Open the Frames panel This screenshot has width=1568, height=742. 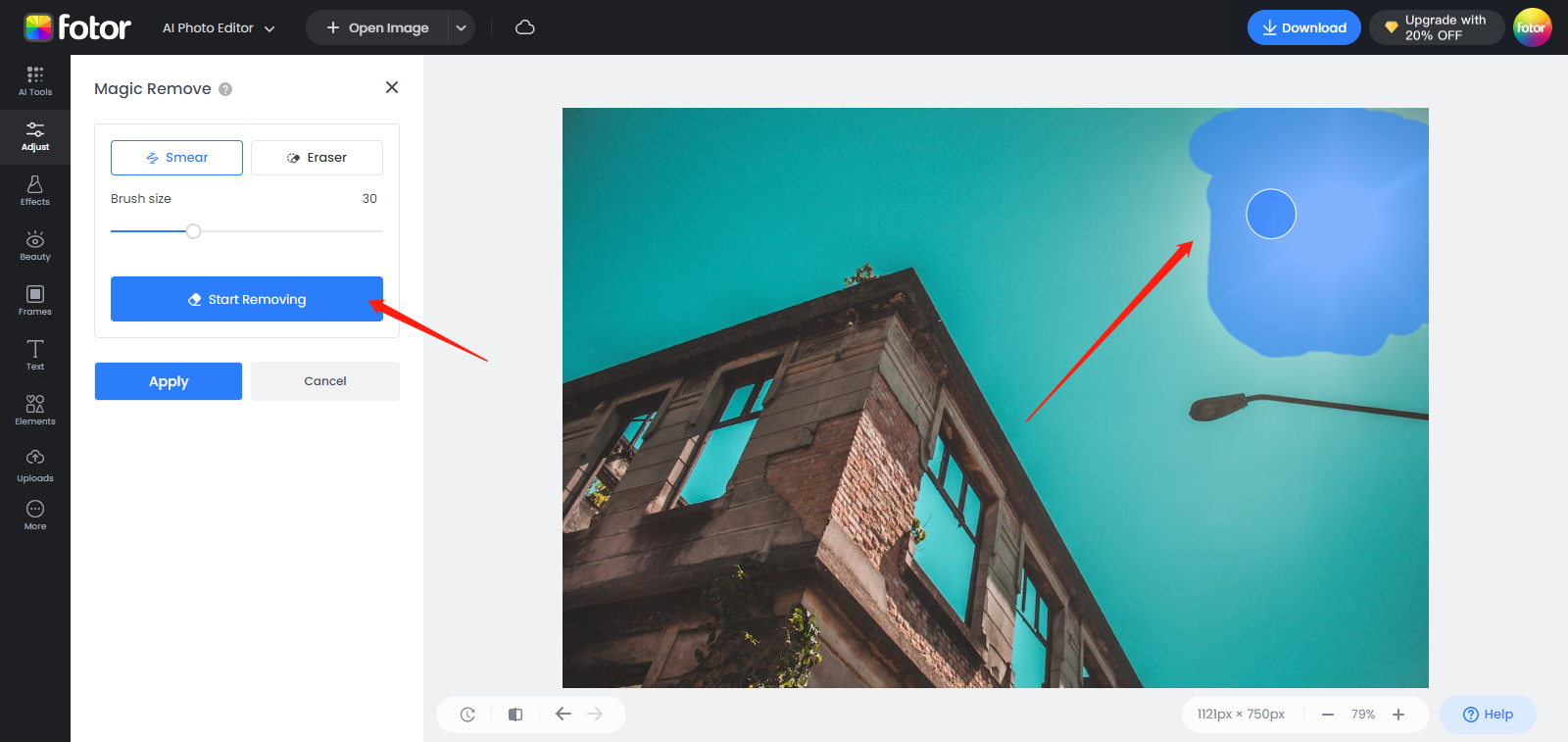pyautogui.click(x=35, y=301)
